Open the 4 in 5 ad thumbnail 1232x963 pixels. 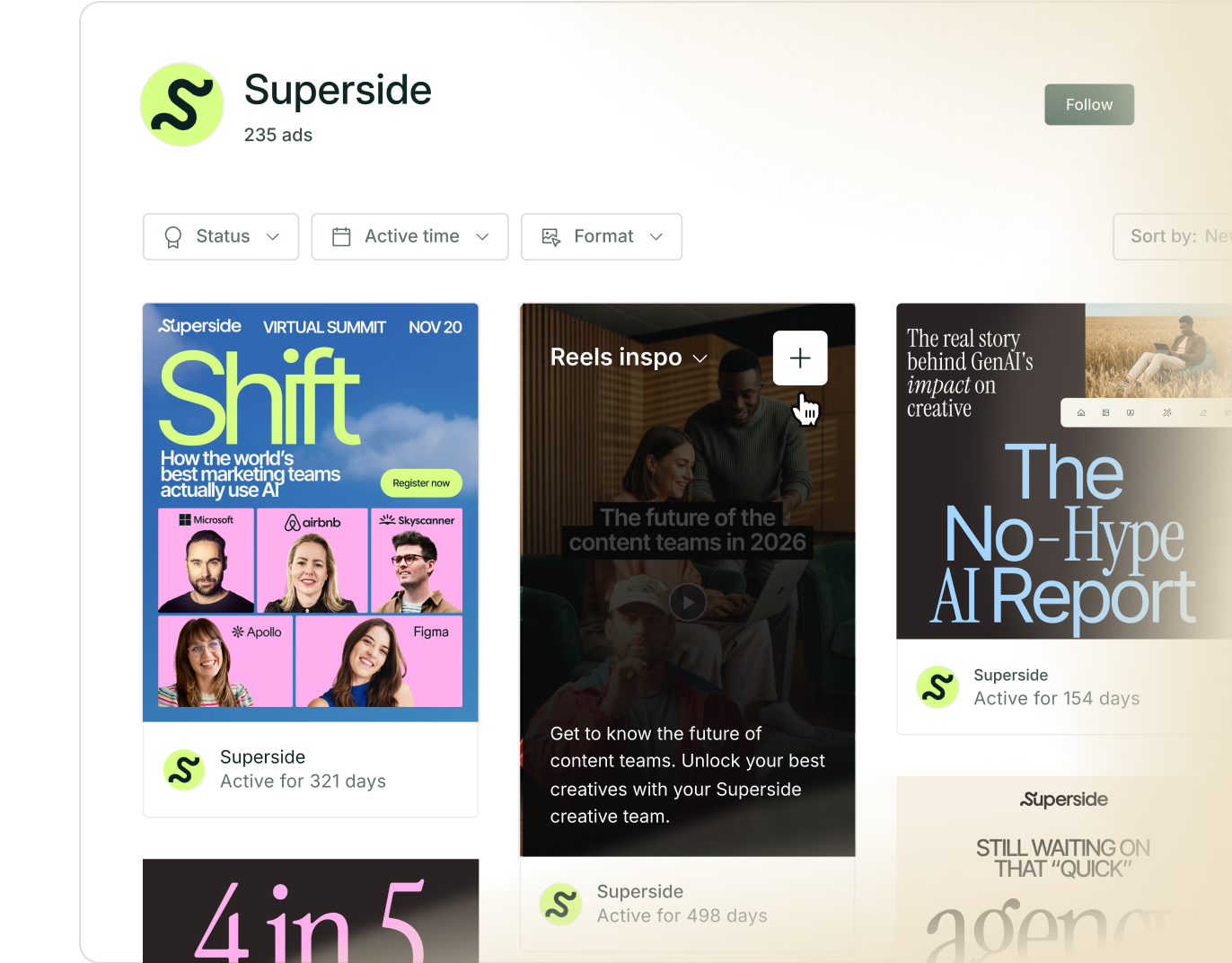coord(311,911)
